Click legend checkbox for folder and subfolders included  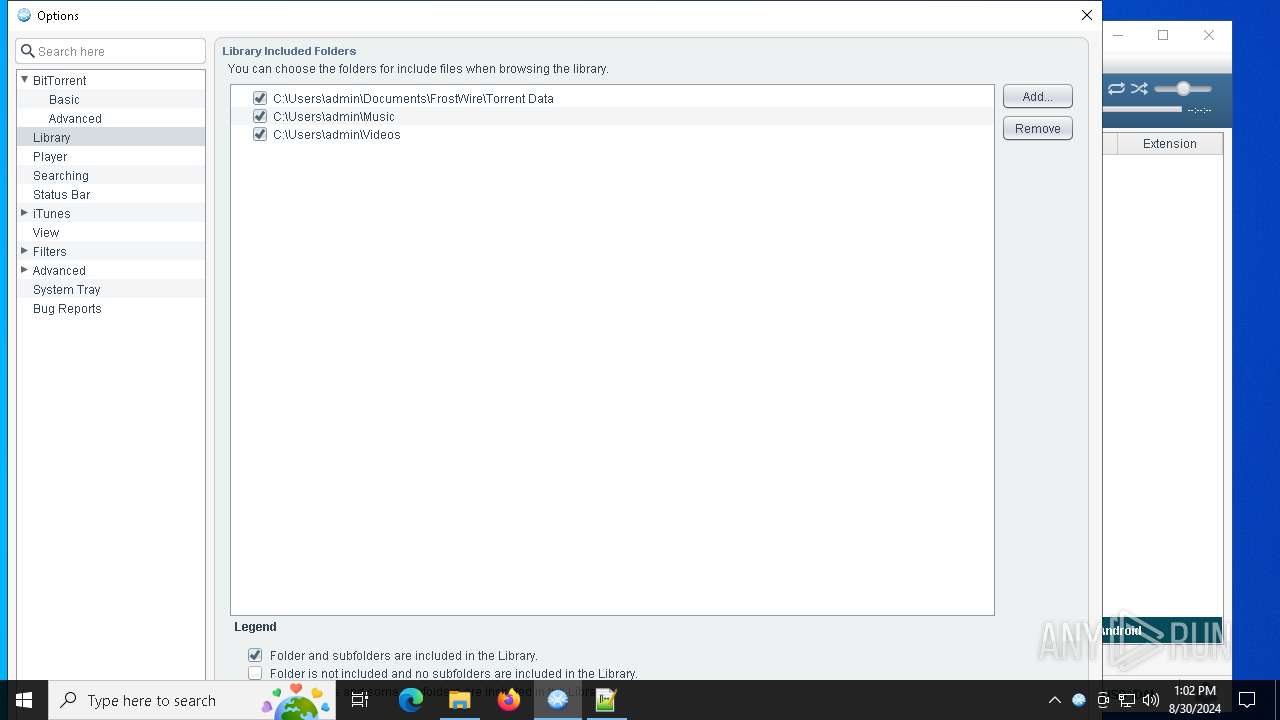tap(255, 655)
